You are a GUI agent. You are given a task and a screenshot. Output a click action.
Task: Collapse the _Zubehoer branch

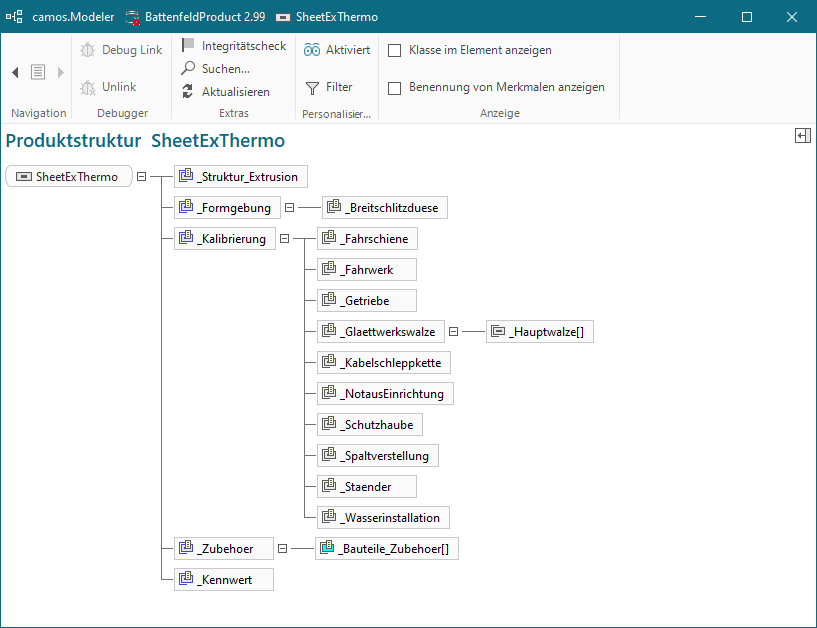282,549
